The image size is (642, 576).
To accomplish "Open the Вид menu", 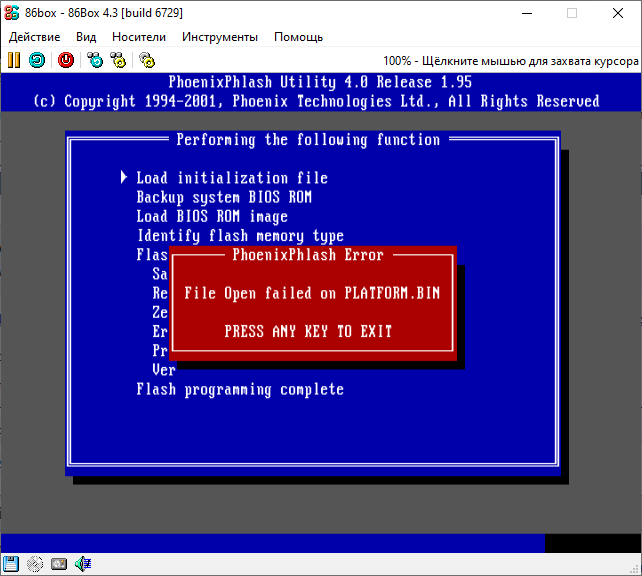I will [x=86, y=37].
